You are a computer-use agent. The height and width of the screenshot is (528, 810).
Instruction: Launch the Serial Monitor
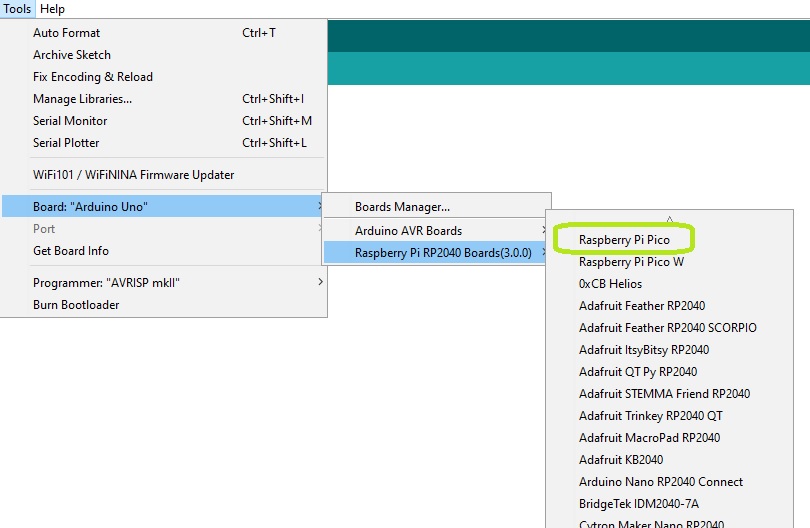[70, 121]
